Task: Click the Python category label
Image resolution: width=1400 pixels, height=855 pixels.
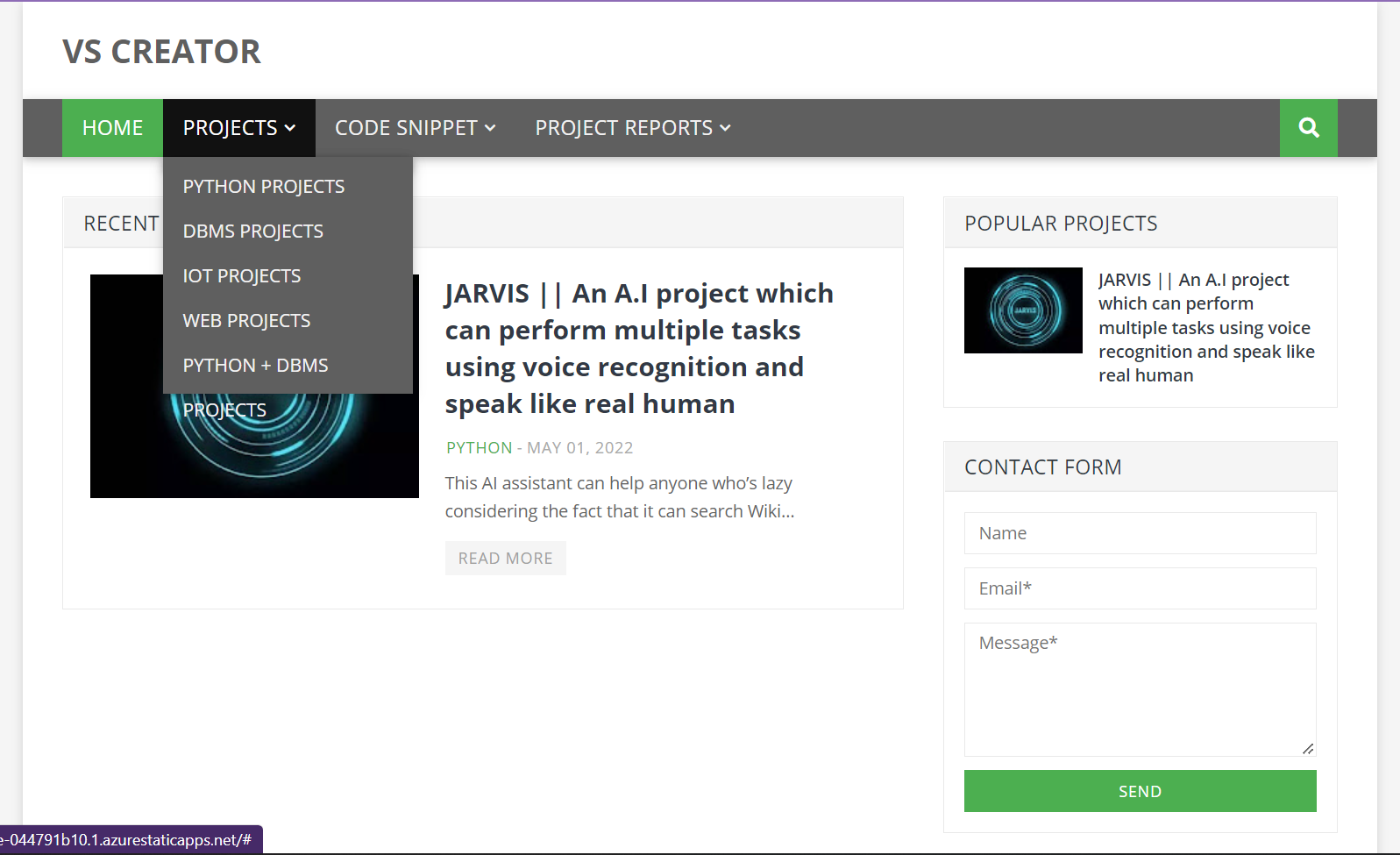Action: [x=480, y=448]
